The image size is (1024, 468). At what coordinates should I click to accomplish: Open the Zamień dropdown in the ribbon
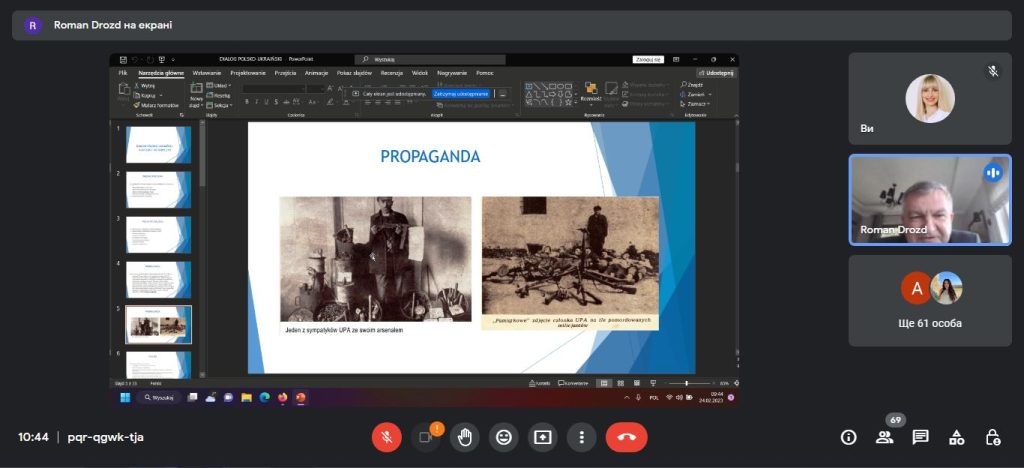[697, 95]
